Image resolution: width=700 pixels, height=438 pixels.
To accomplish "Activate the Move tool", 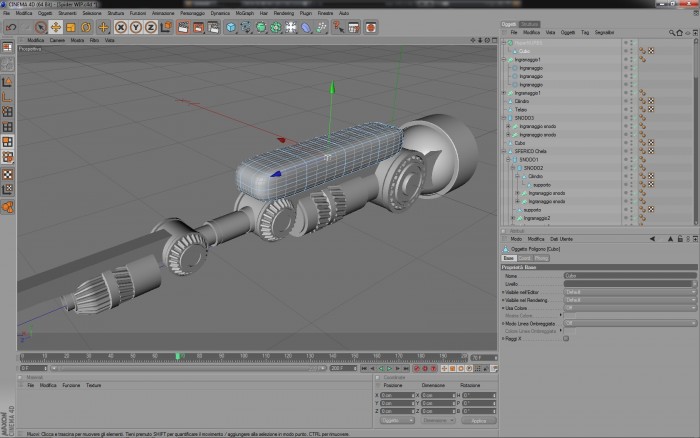I will 56,28.
